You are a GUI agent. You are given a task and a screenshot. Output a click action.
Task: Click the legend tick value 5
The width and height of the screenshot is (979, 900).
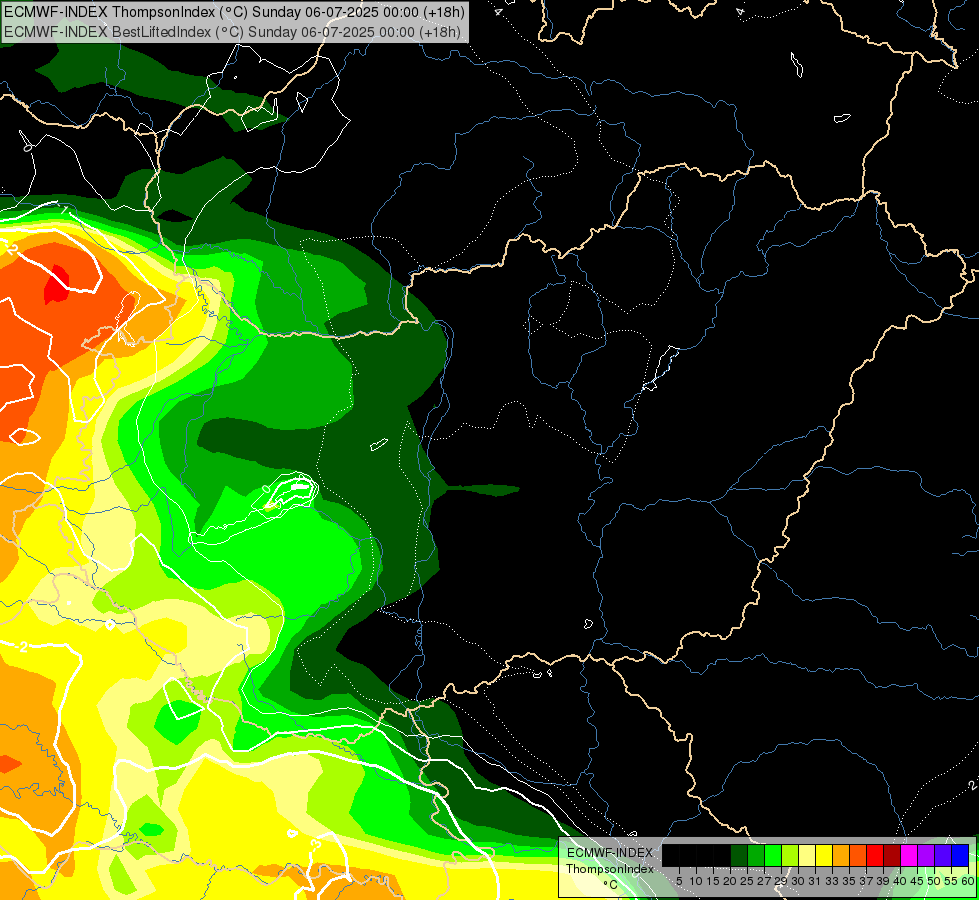pyautogui.click(x=679, y=881)
